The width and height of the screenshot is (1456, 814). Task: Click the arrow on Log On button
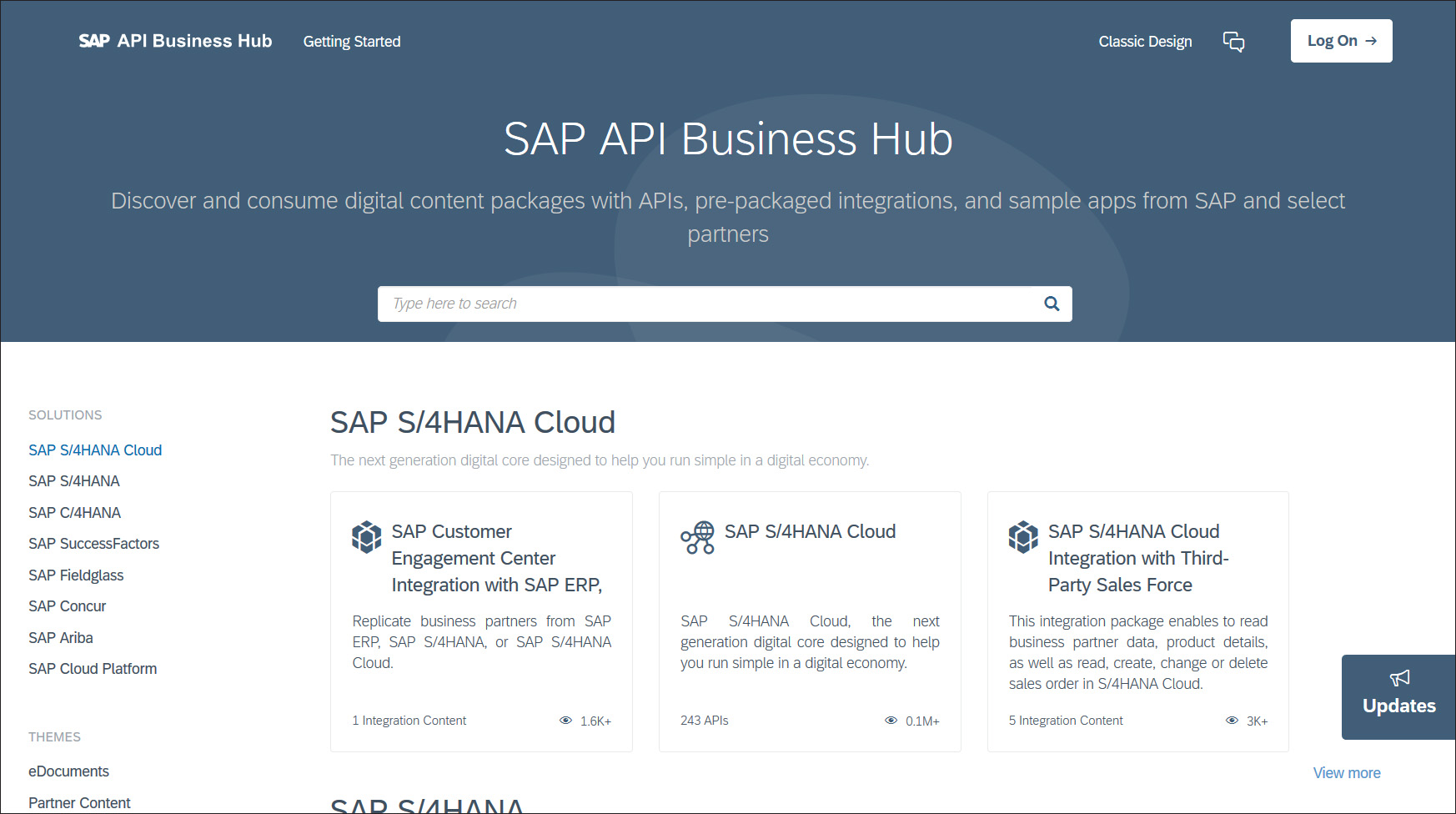(x=1371, y=41)
